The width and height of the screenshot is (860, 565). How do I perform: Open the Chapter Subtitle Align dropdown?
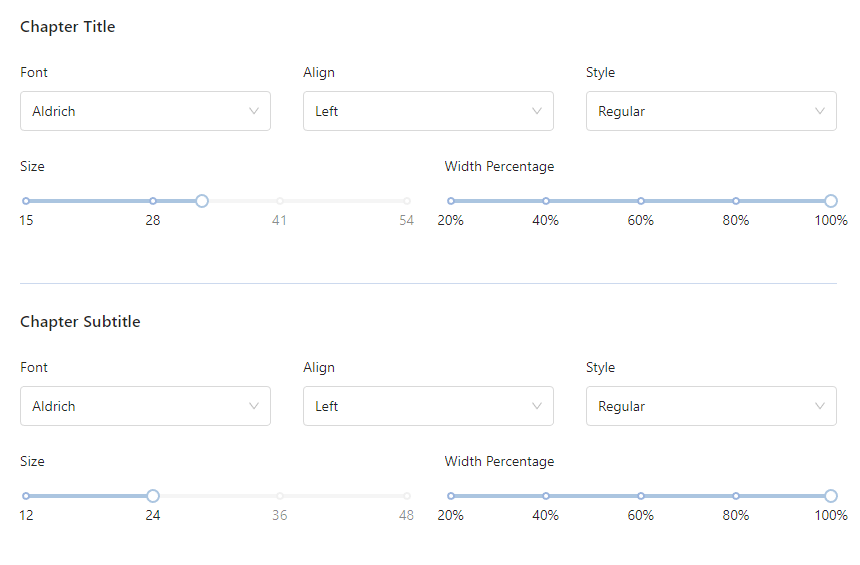[428, 406]
